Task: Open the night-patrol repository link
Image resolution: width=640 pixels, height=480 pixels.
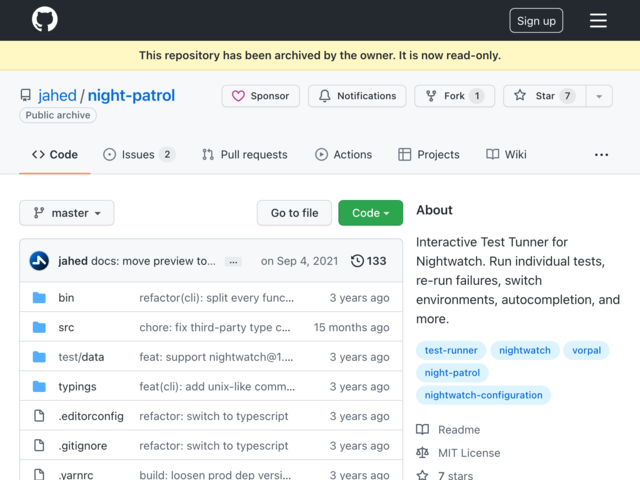Action: [x=131, y=96]
